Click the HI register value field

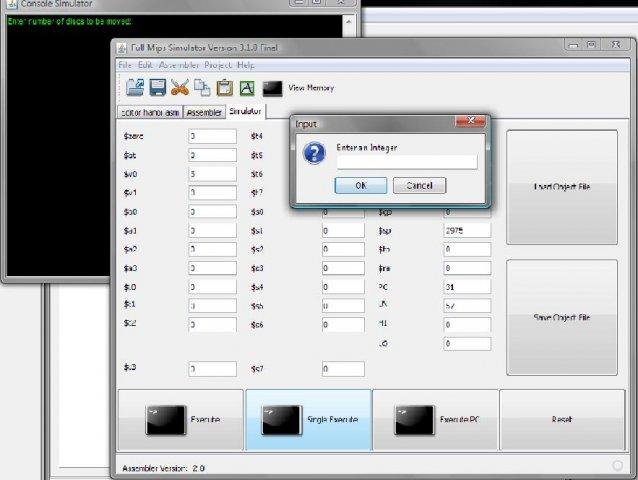tap(467, 325)
